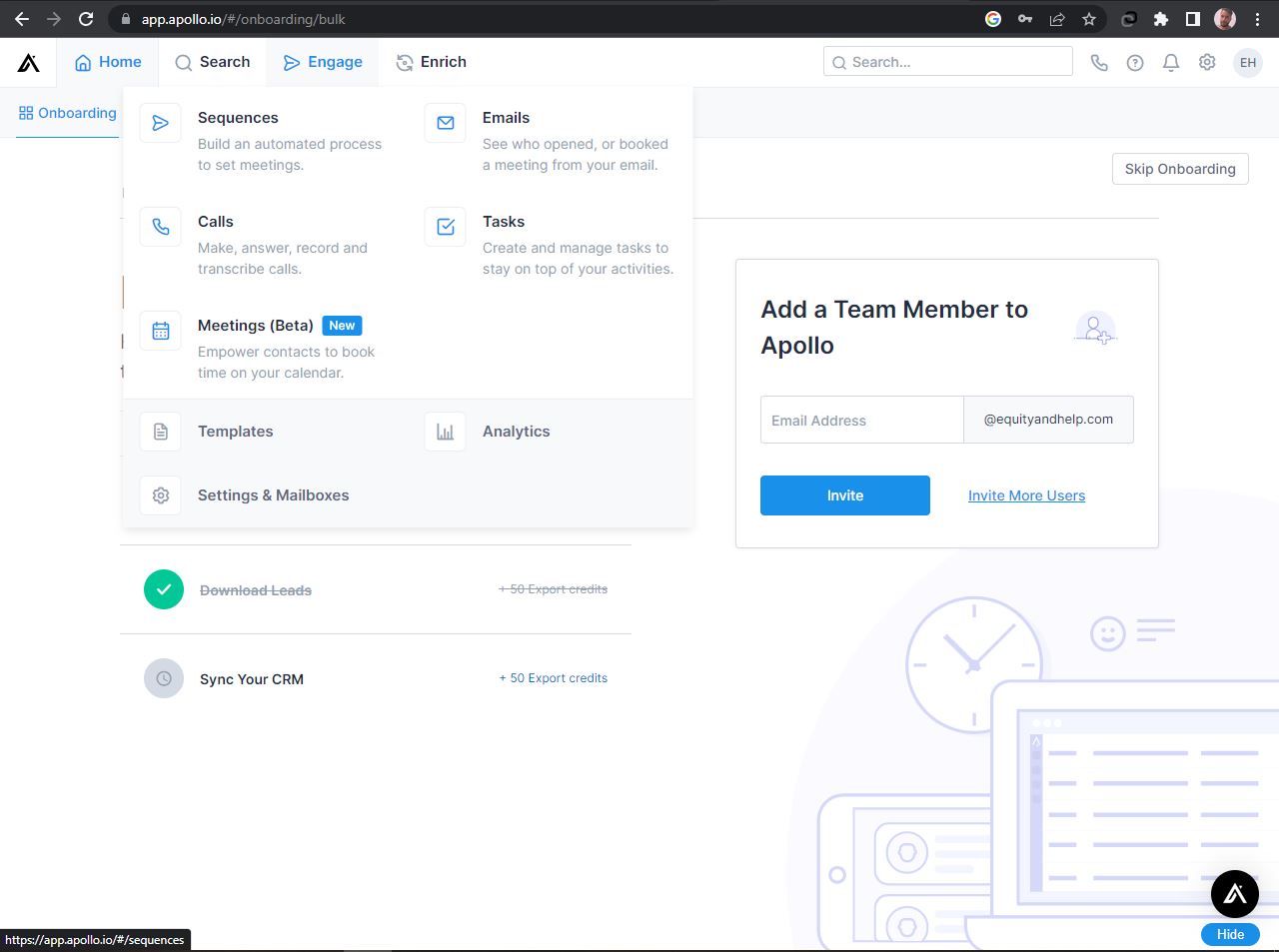Open the Enrich menu
The height and width of the screenshot is (952, 1279).
[432, 62]
